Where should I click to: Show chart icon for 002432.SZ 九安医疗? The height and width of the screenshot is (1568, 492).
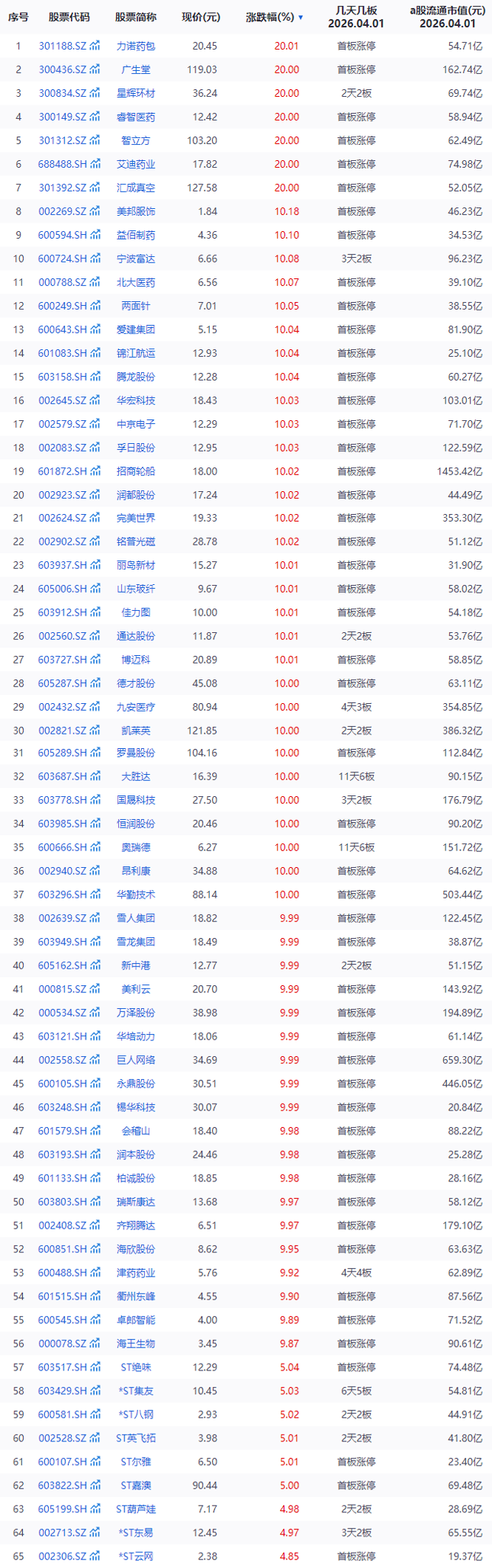coord(95,707)
